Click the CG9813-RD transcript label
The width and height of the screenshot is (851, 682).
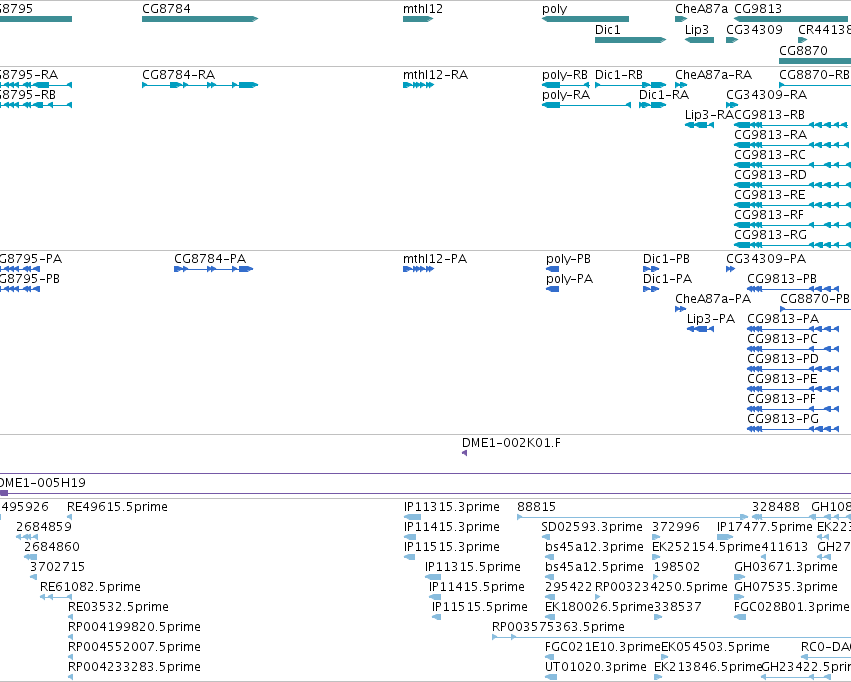click(770, 175)
